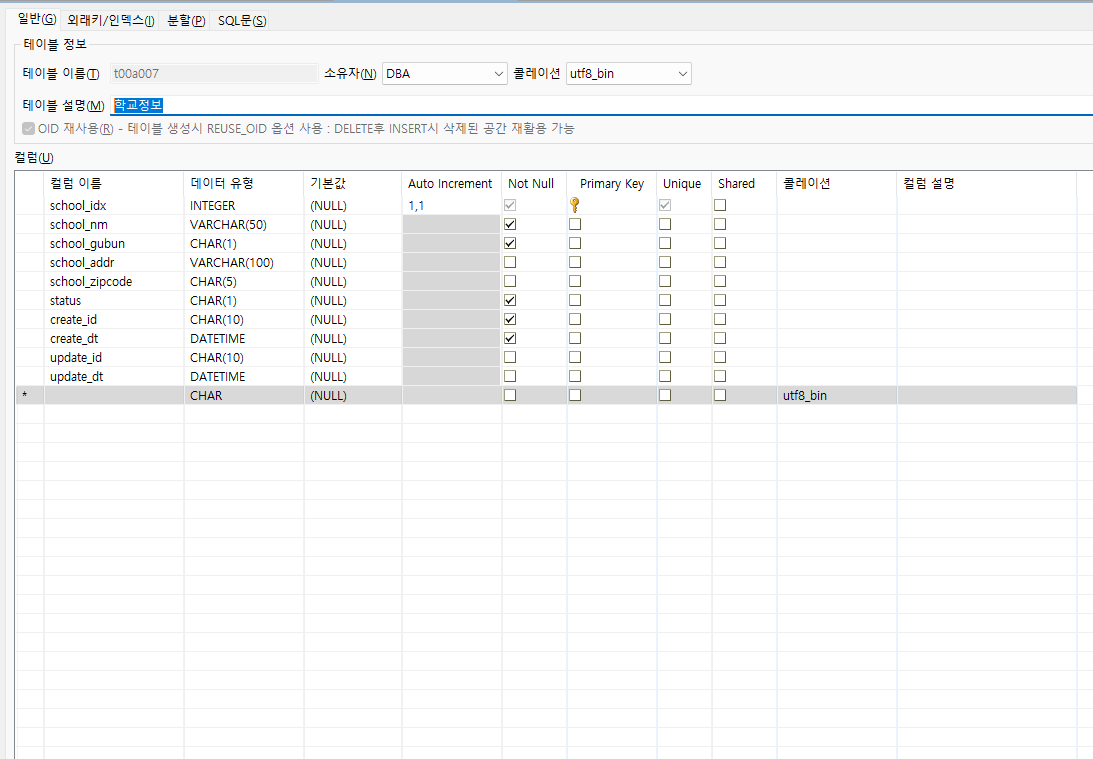Enable Not Null for school_addr
This screenshot has height=759, width=1093.
click(510, 263)
